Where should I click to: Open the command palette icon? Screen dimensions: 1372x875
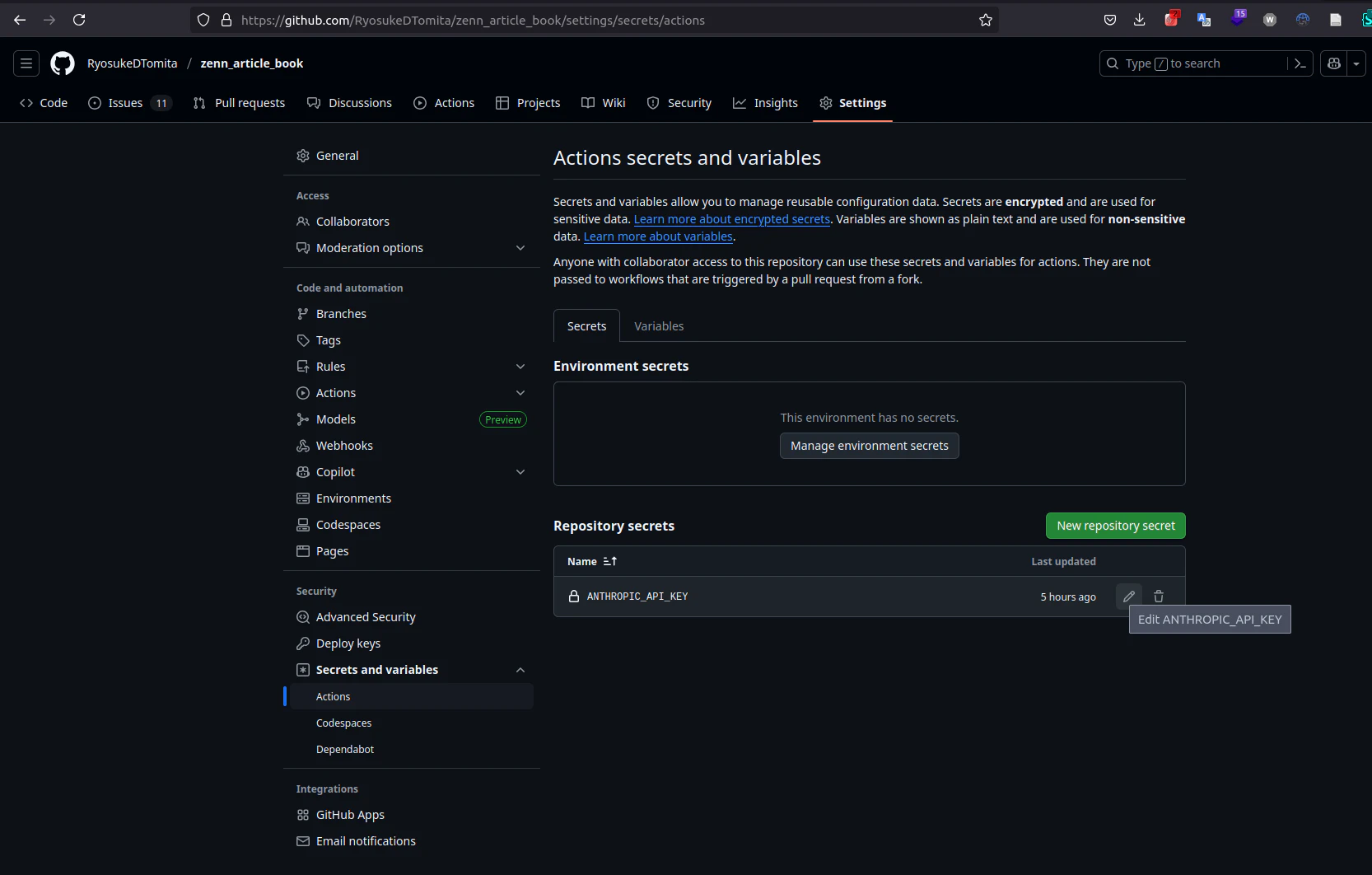click(1300, 63)
